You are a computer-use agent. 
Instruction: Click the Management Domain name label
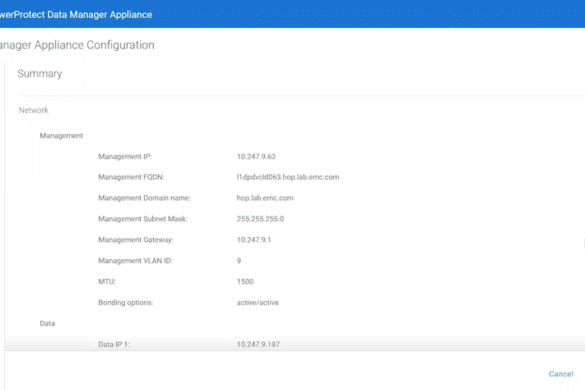point(144,198)
